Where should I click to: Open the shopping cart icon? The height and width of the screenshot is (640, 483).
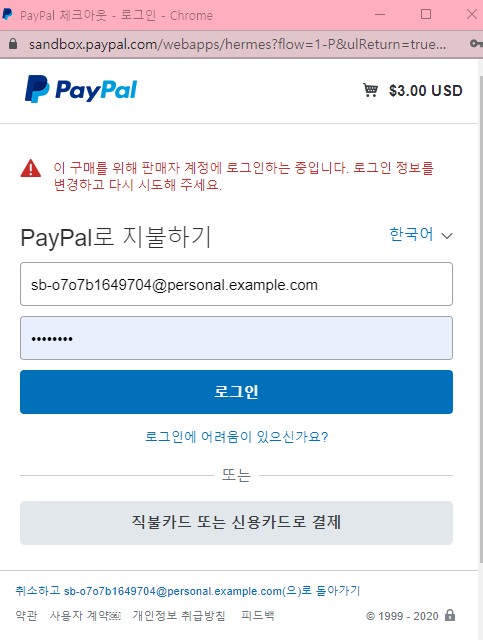click(x=370, y=90)
